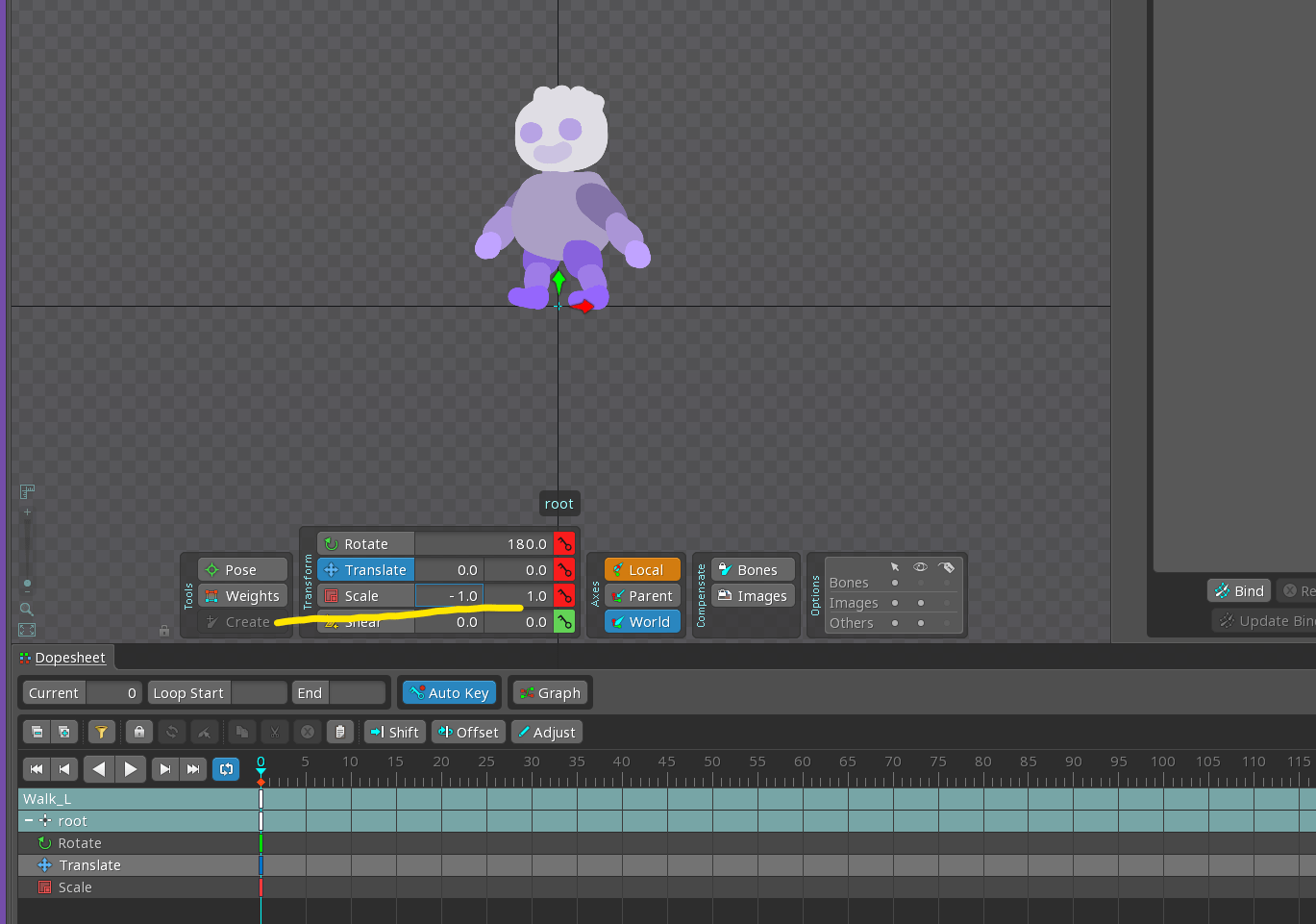Select Local axes
Image resolution: width=1316 pixels, height=924 pixels.
pyautogui.click(x=642, y=570)
